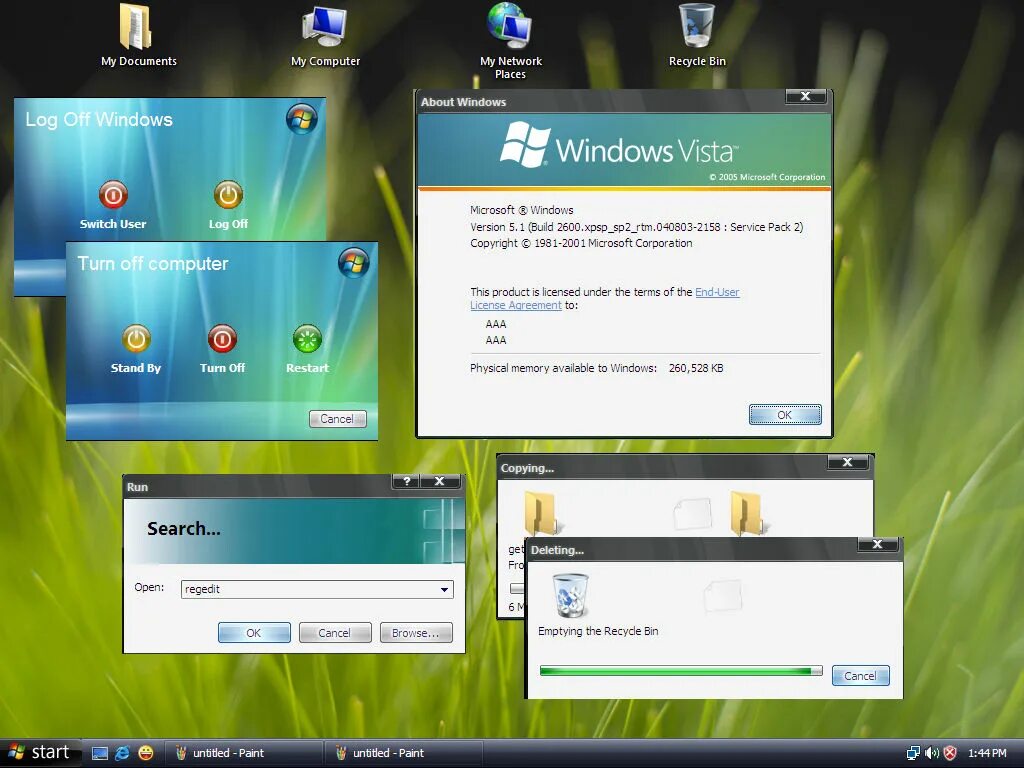Screen dimensions: 1024x768
Task: Select the My Computer desktop icon
Action: pyautogui.click(x=325, y=36)
